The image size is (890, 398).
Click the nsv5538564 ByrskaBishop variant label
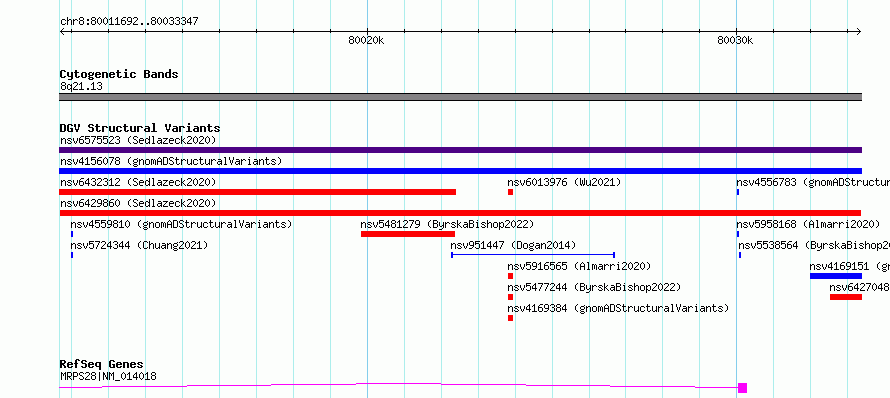814,245
